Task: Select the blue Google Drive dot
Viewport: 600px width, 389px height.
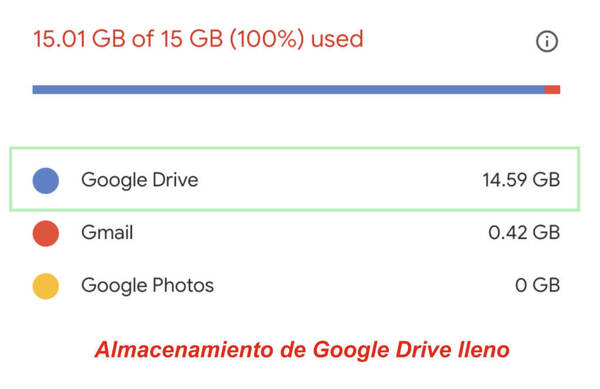Action: [x=46, y=181]
